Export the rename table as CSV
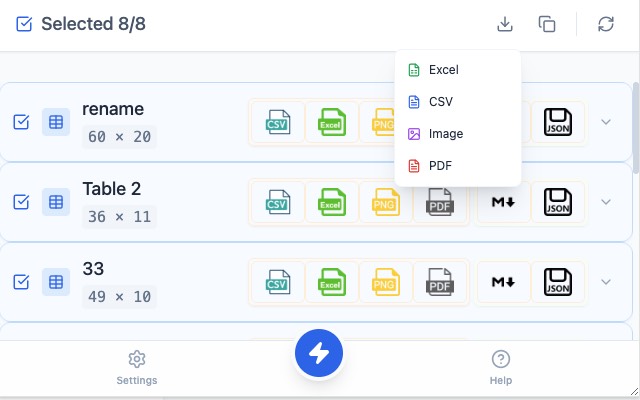The height and width of the screenshot is (400, 640). 276,122
